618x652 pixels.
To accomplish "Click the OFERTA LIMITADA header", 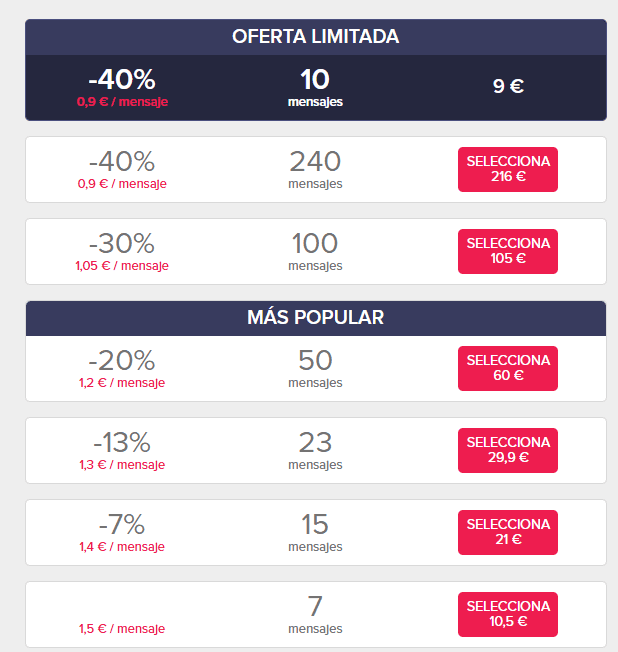I will (x=315, y=37).
